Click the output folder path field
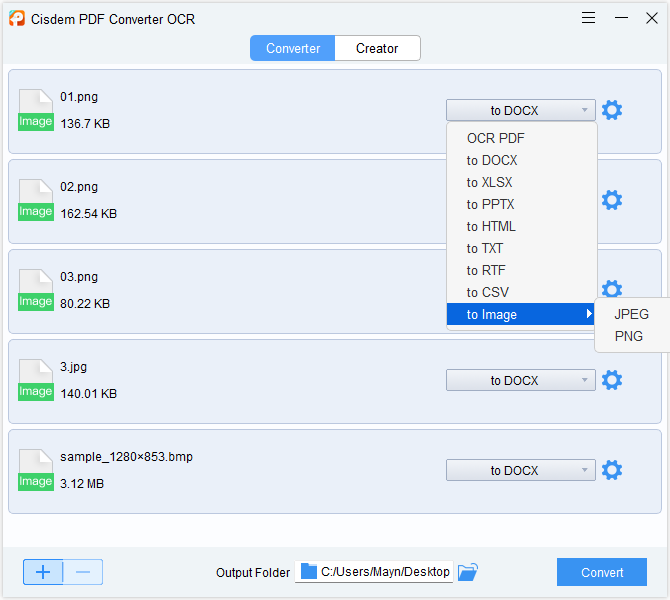 click(374, 572)
